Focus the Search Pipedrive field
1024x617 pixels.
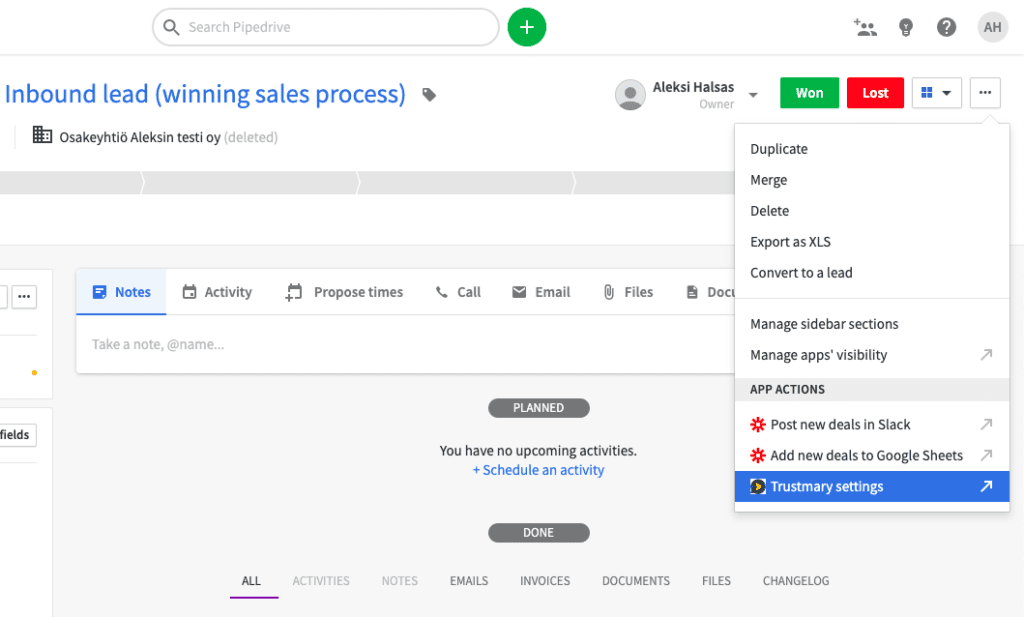pyautogui.click(x=326, y=27)
